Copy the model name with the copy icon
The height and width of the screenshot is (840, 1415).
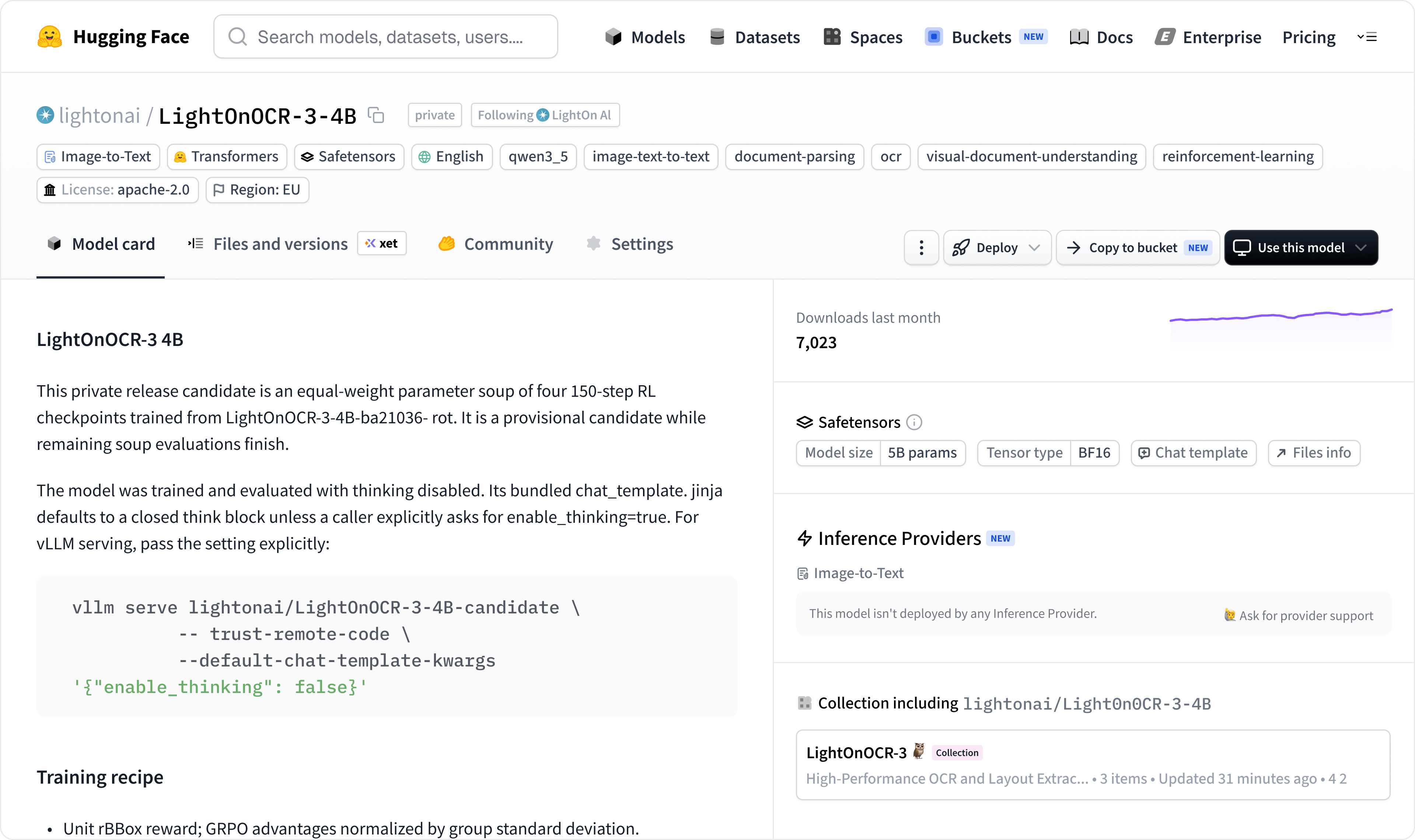376,115
